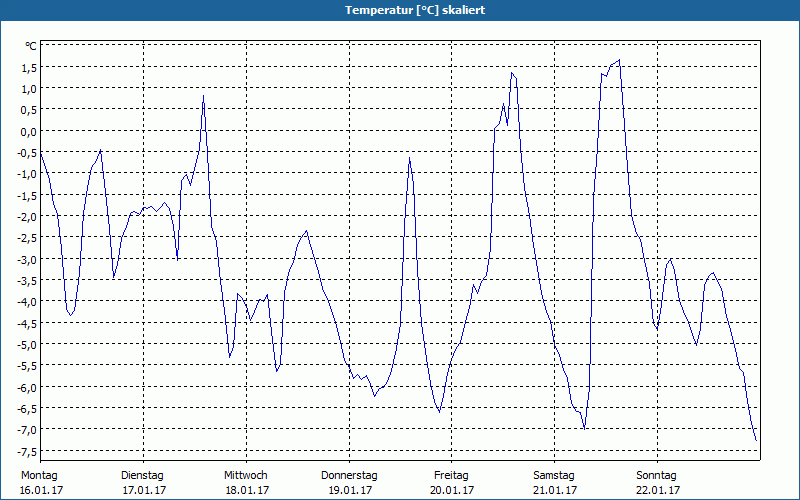Image resolution: width=800 pixels, height=500 pixels.
Task: Click the 0,5 y-axis label
Action: pyautogui.click(x=29, y=110)
